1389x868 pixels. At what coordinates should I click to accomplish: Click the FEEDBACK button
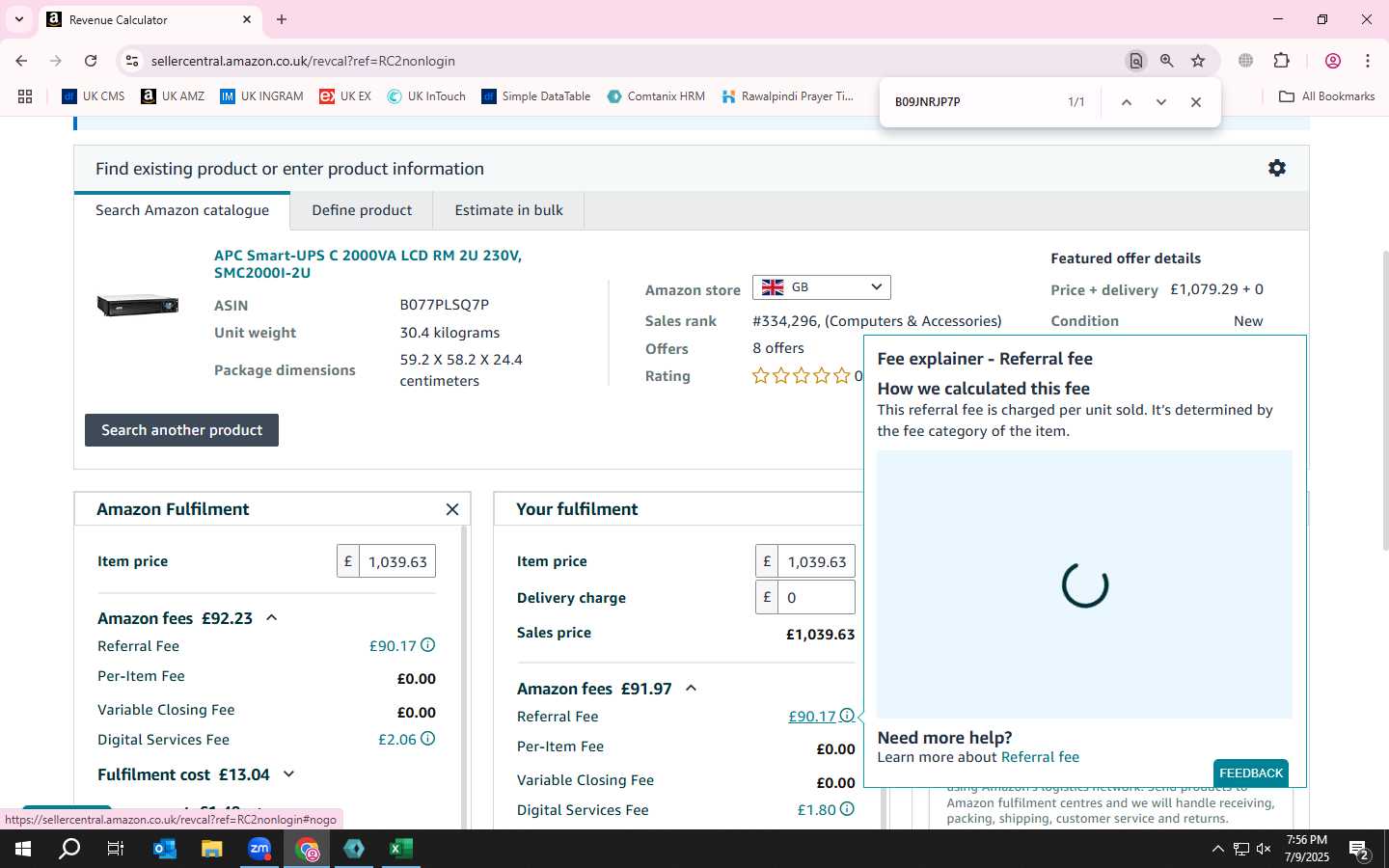click(1251, 773)
